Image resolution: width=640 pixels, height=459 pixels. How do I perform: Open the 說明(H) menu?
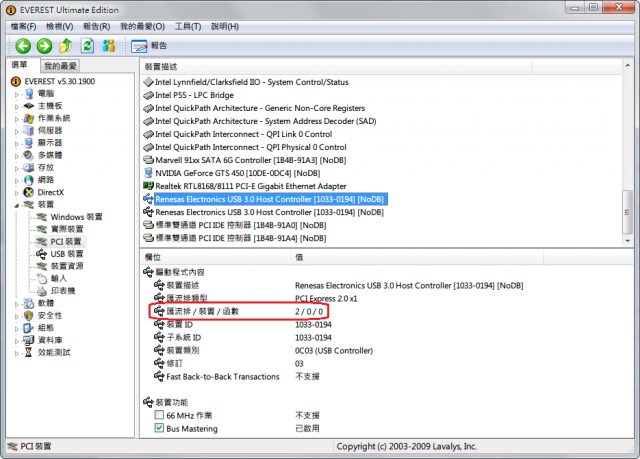(x=224, y=27)
